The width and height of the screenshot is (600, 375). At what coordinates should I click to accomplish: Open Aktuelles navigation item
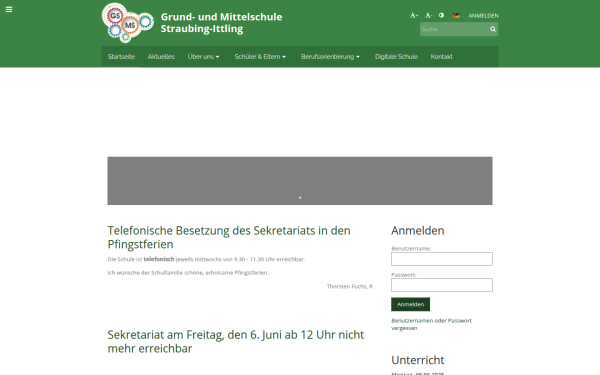point(161,57)
